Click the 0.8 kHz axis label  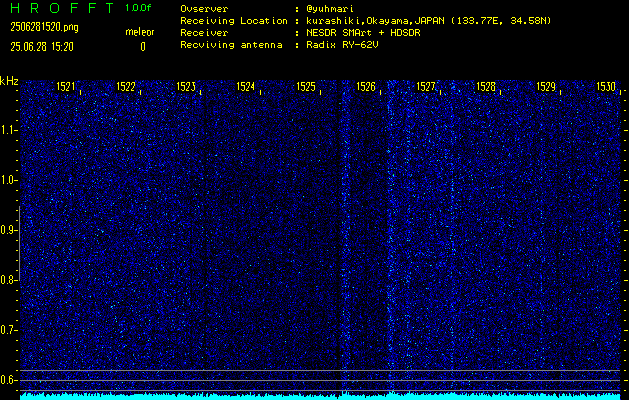click(x=8, y=280)
